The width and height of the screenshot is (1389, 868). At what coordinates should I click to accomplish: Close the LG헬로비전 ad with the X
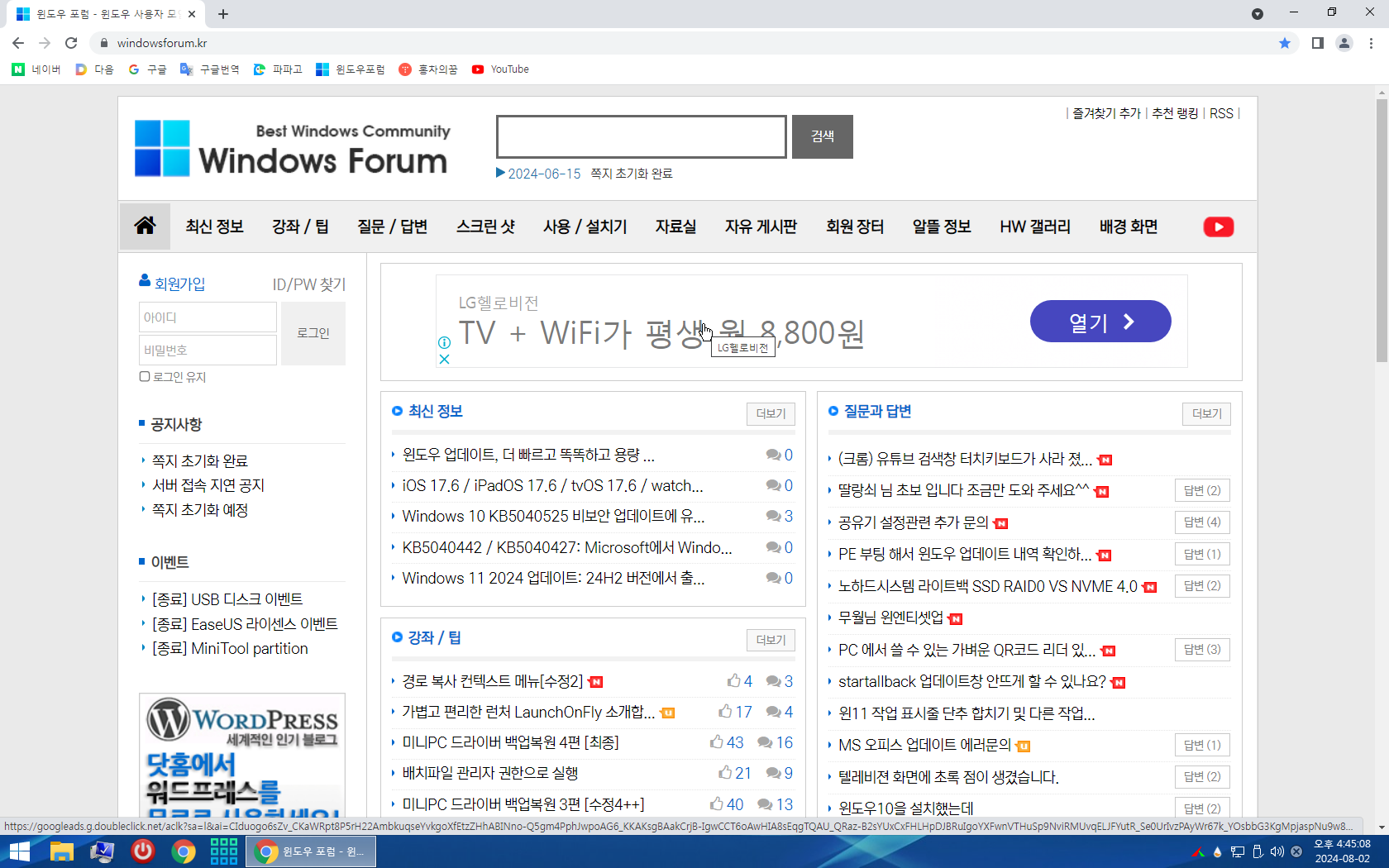pyautogui.click(x=444, y=359)
